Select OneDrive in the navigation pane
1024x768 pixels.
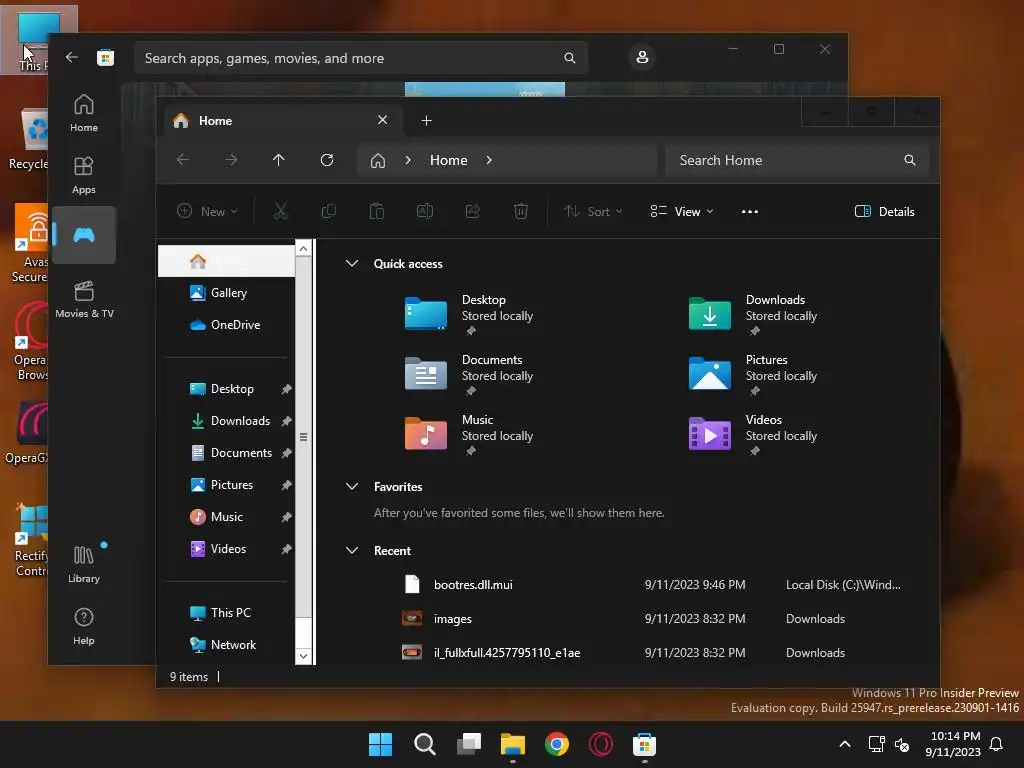click(x=226, y=325)
